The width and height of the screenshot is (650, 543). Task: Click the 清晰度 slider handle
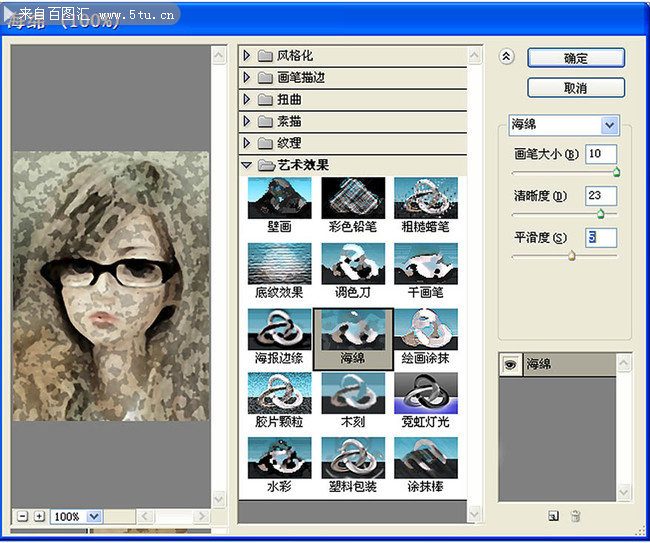[601, 214]
